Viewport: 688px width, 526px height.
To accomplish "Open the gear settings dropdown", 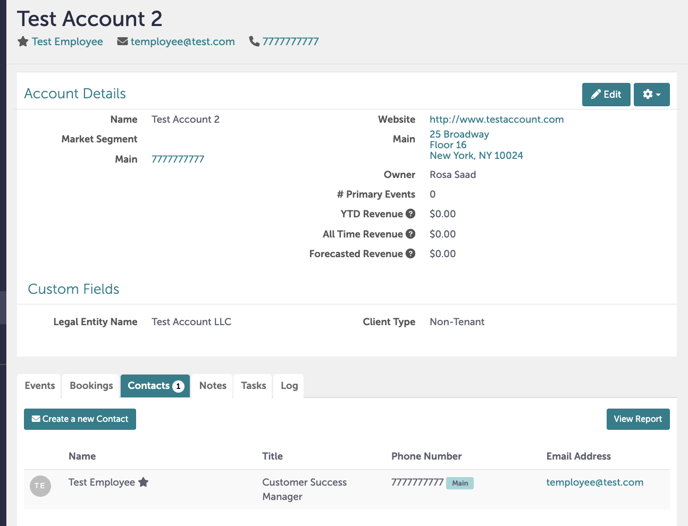I will click(651, 94).
